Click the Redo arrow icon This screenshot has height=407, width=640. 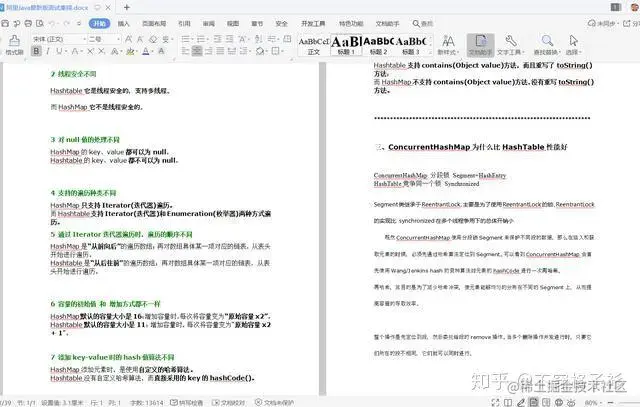[67, 23]
